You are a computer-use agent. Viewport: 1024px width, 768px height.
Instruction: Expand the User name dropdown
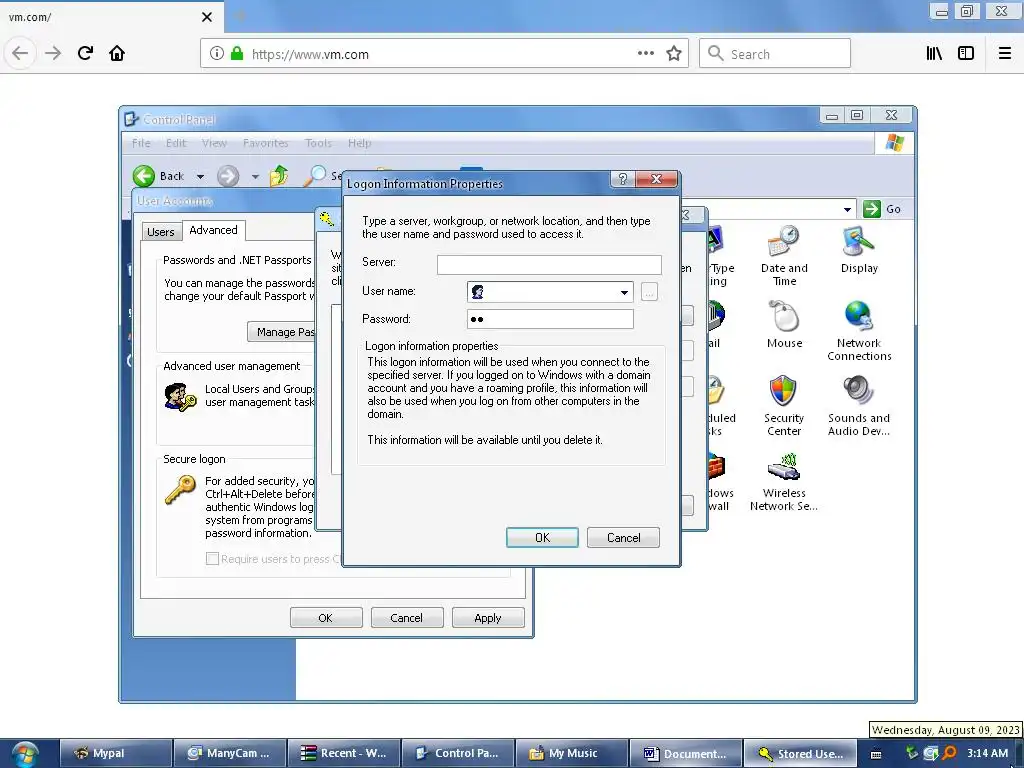pyautogui.click(x=624, y=292)
